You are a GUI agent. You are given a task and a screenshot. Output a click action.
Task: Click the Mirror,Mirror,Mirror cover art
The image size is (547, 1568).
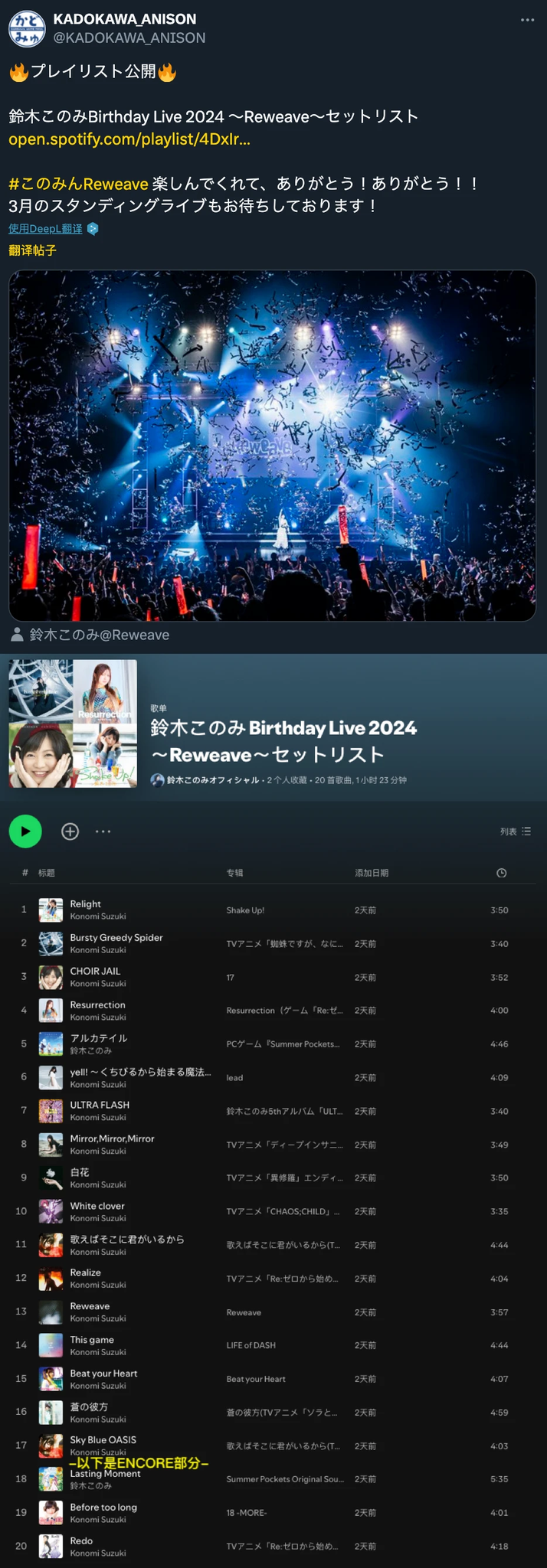click(x=51, y=1145)
